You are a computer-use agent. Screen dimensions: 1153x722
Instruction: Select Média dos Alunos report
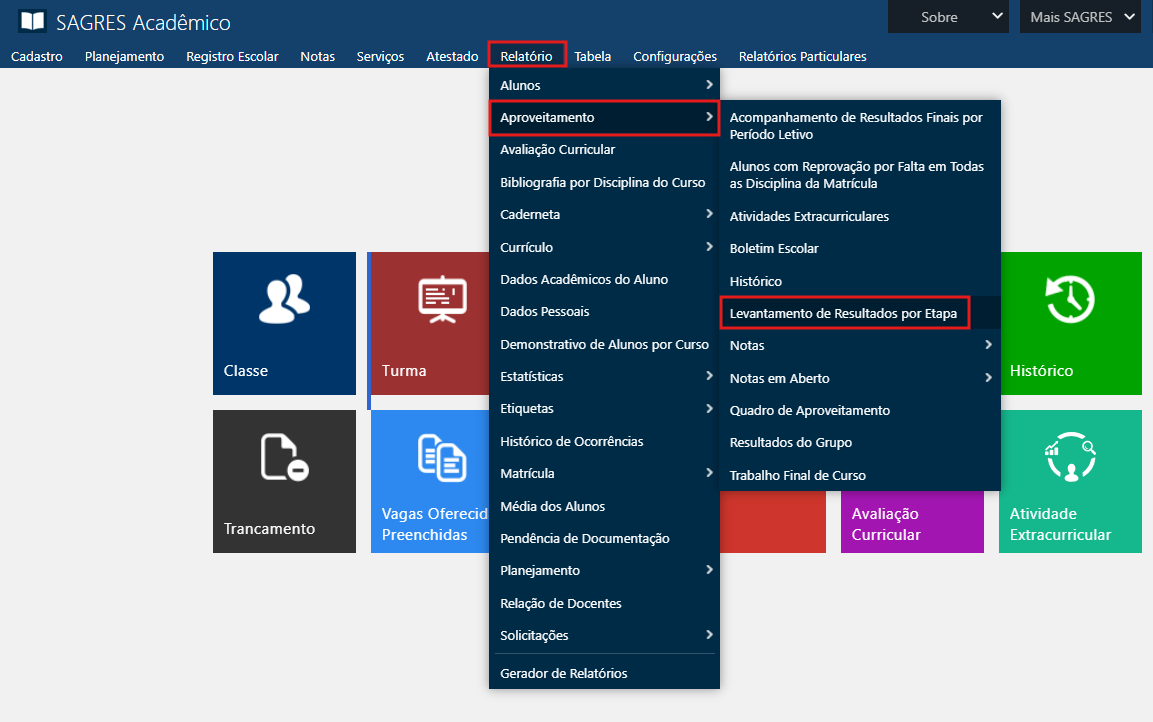552,506
